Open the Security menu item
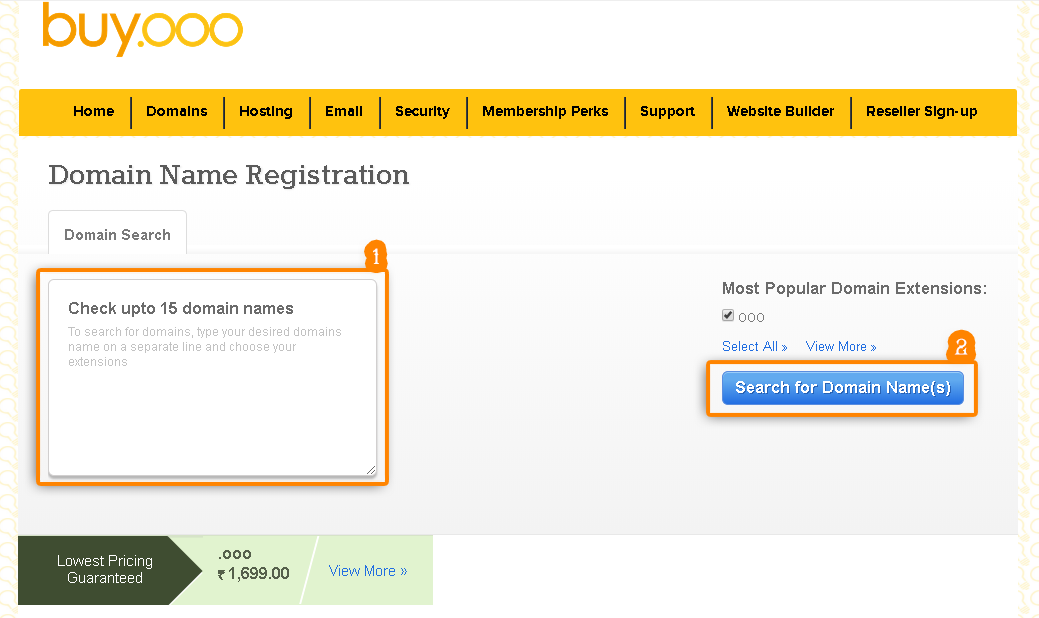Image resolution: width=1039 pixels, height=618 pixels. (x=422, y=112)
